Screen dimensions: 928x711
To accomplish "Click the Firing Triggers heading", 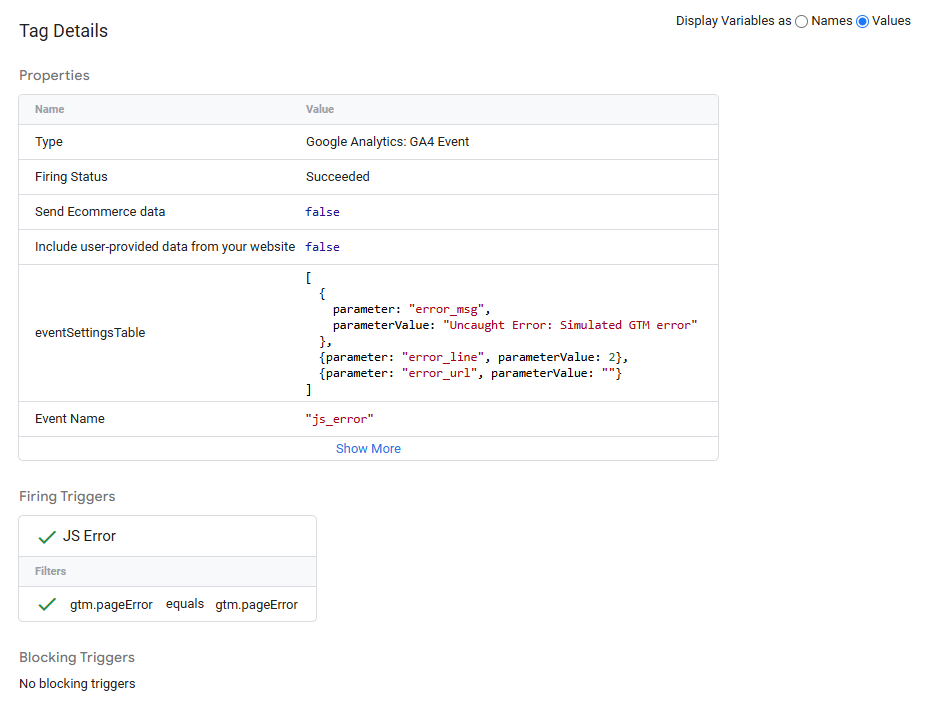I will (67, 496).
